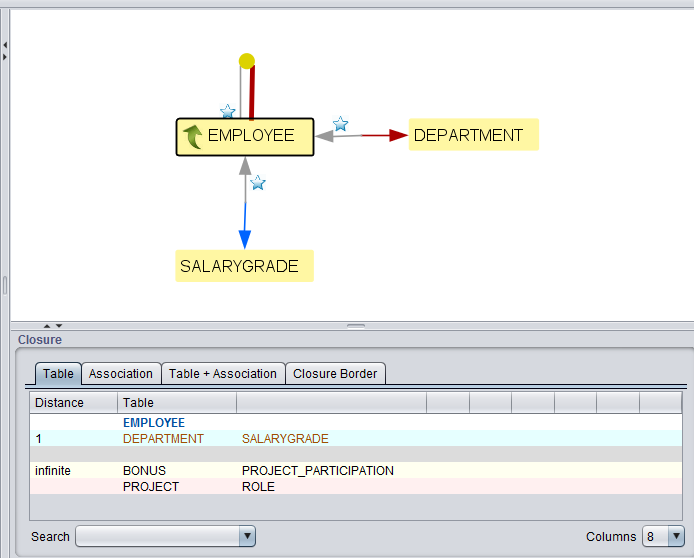
Task: Click the yellow circle atop the EMPLOYEE self-link
Action: [247, 61]
